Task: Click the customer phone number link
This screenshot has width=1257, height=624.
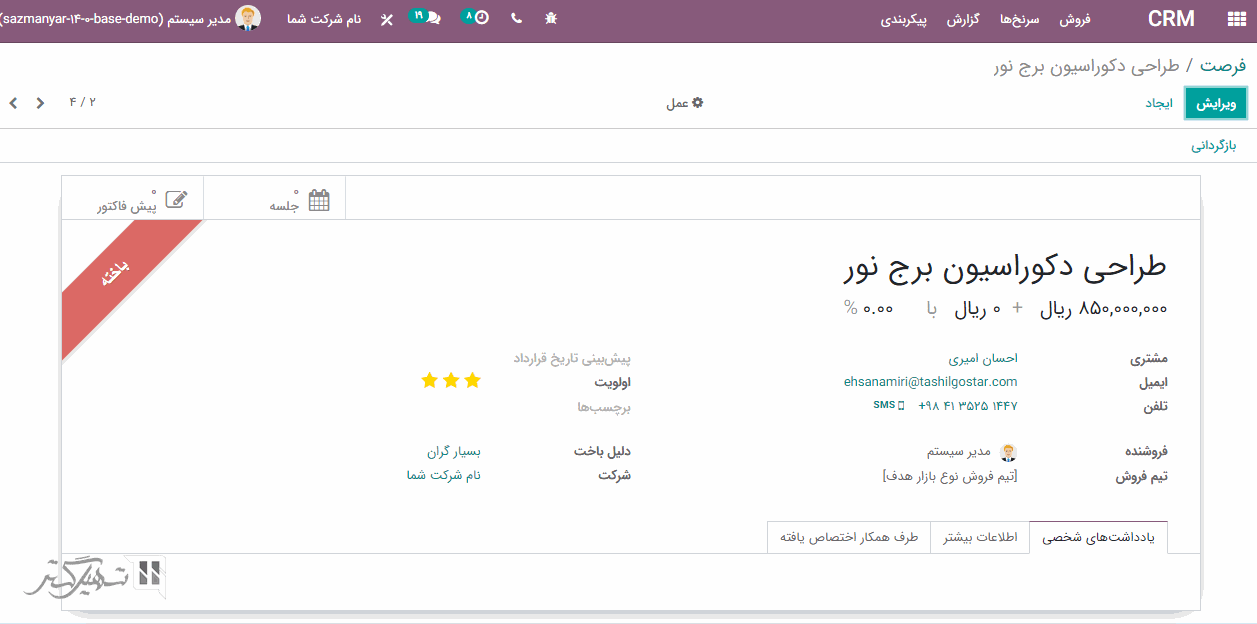Action: (967, 406)
